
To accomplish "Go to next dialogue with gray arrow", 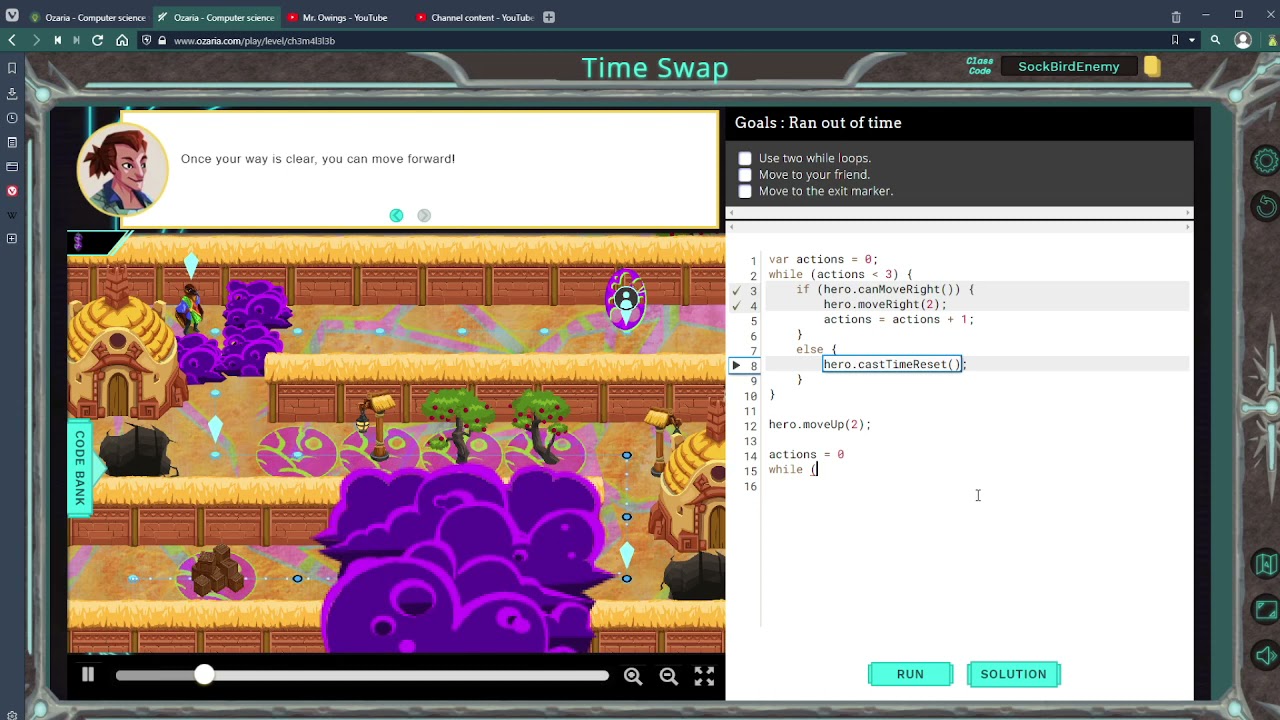I will tap(424, 215).
